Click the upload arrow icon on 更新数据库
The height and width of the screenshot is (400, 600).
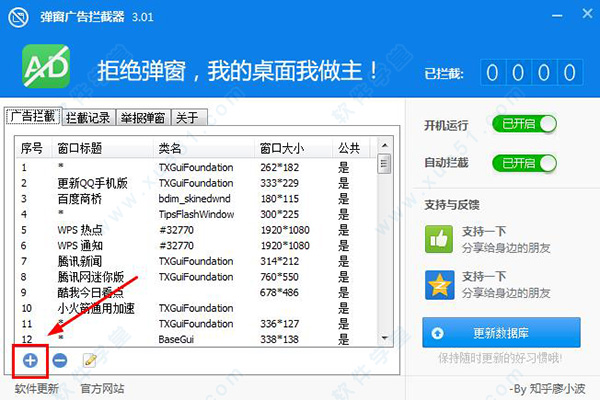pyautogui.click(x=437, y=333)
